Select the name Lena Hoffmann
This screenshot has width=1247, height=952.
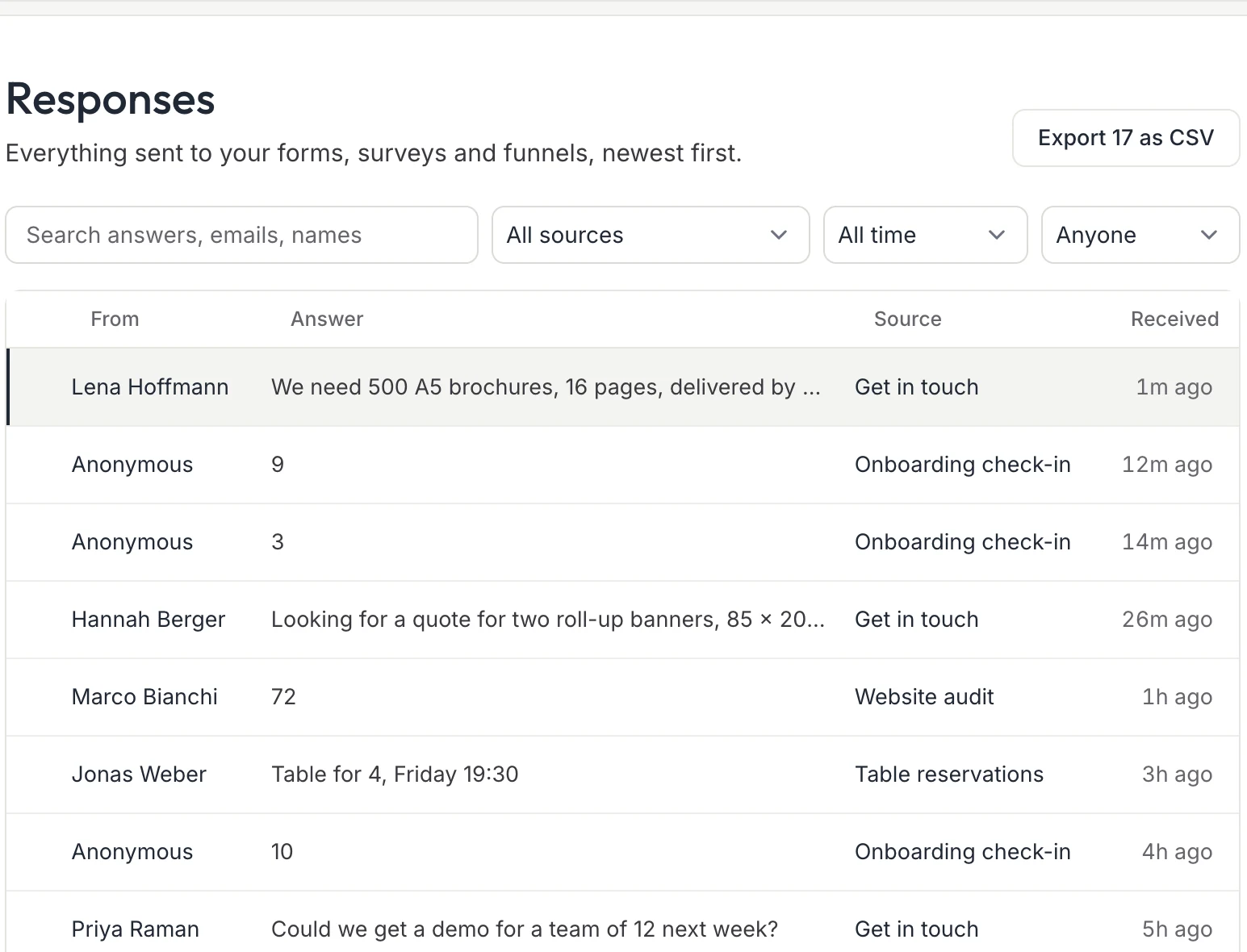point(150,387)
